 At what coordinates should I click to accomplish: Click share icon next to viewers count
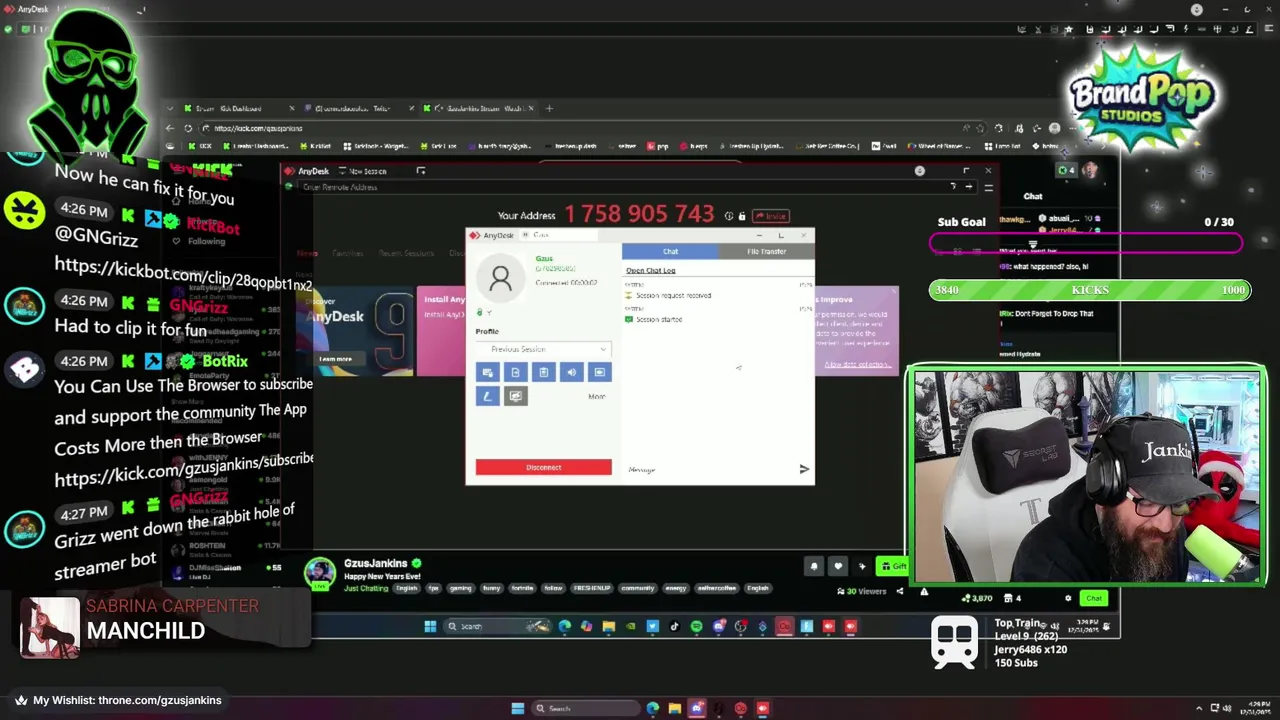tap(899, 591)
